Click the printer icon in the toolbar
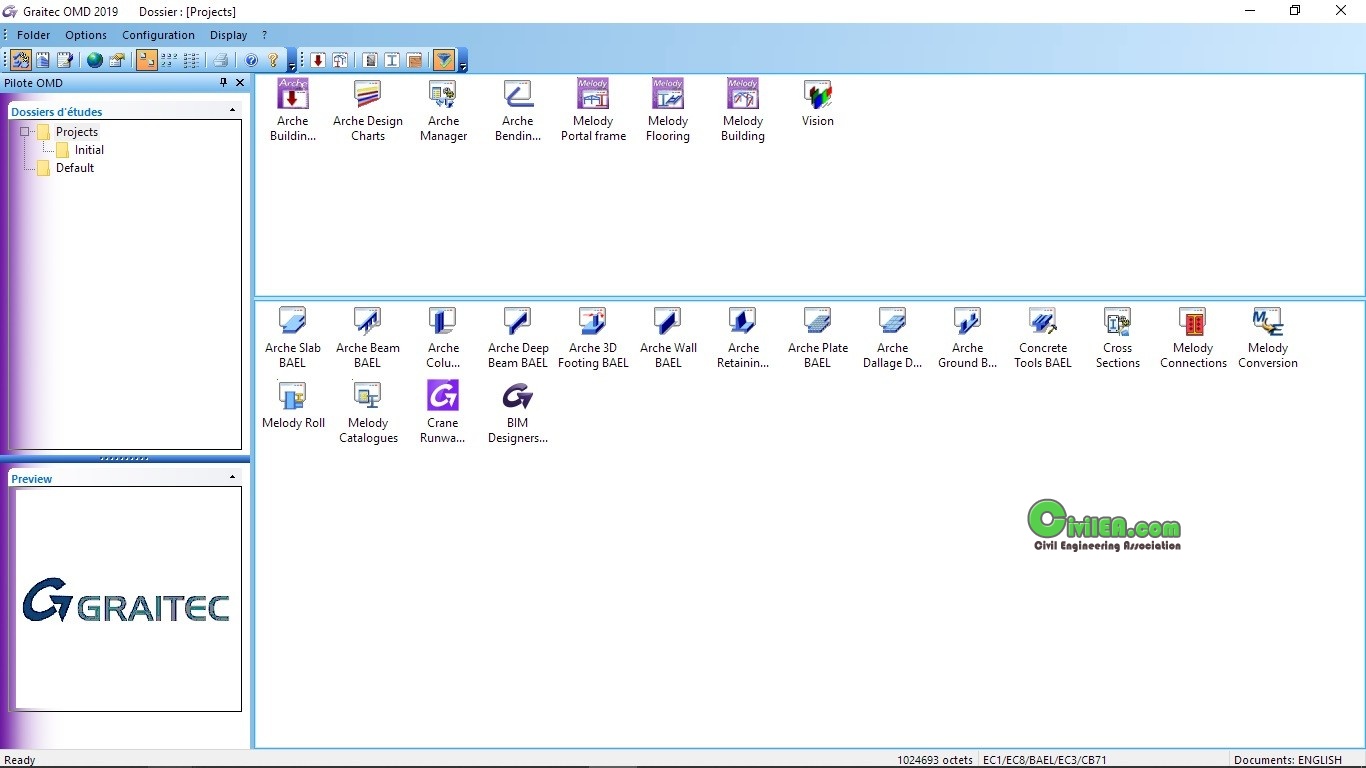Image resolution: width=1366 pixels, height=768 pixels. tap(221, 60)
